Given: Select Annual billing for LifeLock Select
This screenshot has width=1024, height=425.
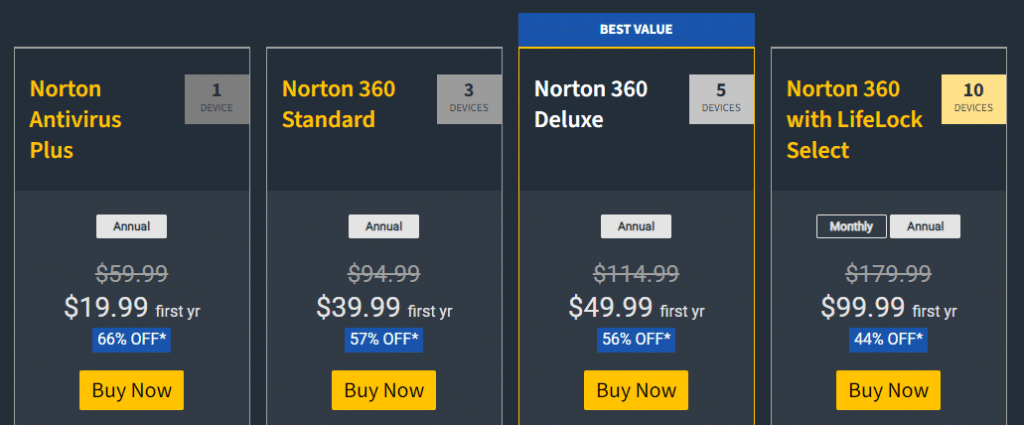Looking at the screenshot, I should 925,227.
